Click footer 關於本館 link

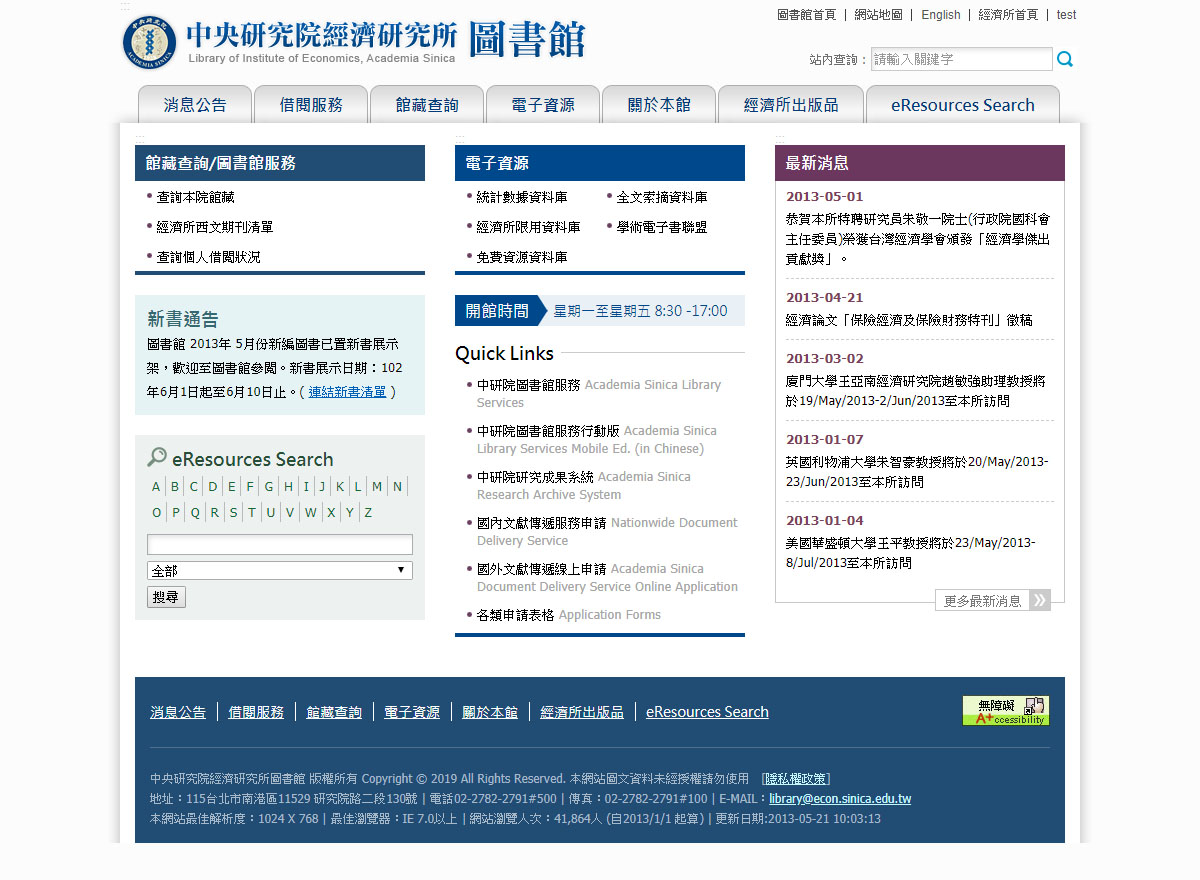[x=490, y=712]
